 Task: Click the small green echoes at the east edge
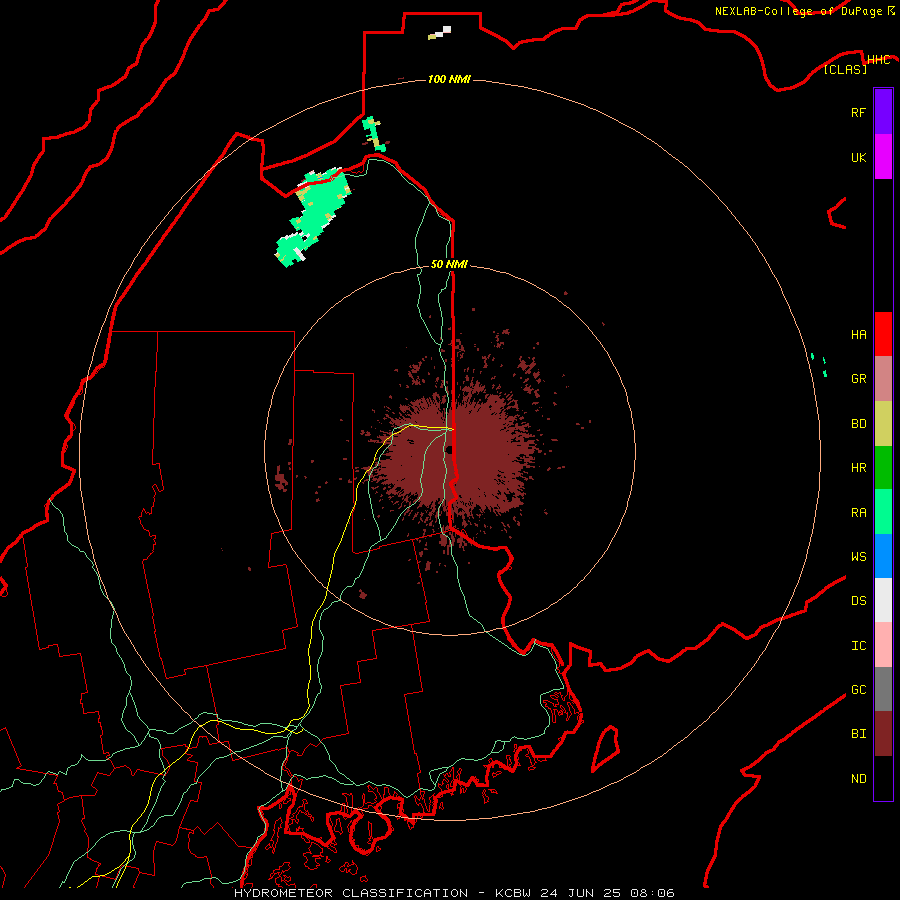pos(820,364)
